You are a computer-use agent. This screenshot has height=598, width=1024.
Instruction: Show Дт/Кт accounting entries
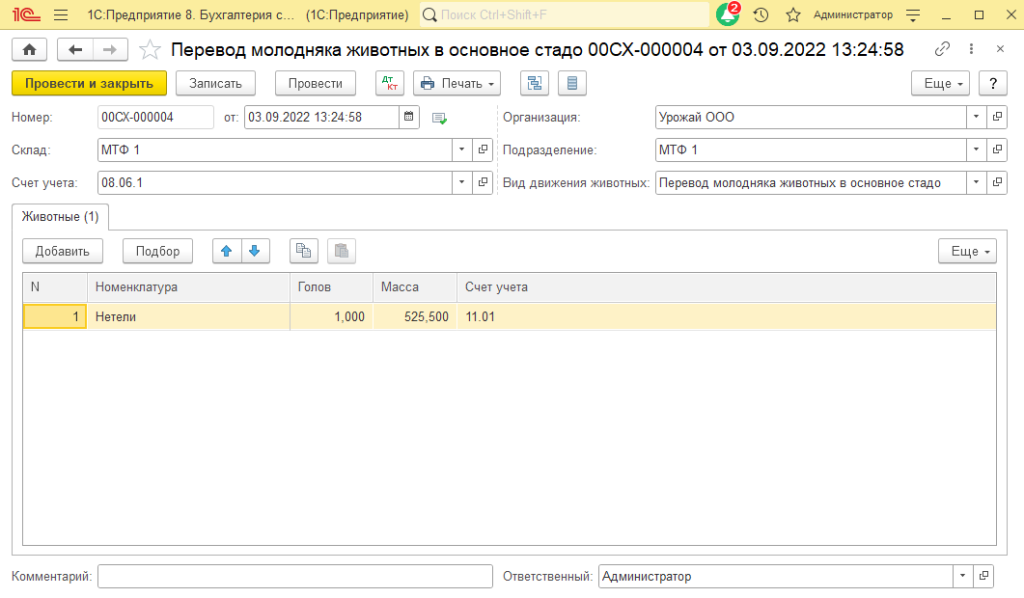pyautogui.click(x=390, y=84)
